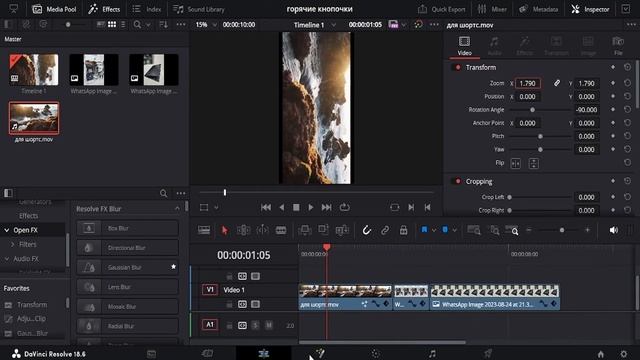Expand Open FX tree item
The image size is (640, 360).
[7, 230]
